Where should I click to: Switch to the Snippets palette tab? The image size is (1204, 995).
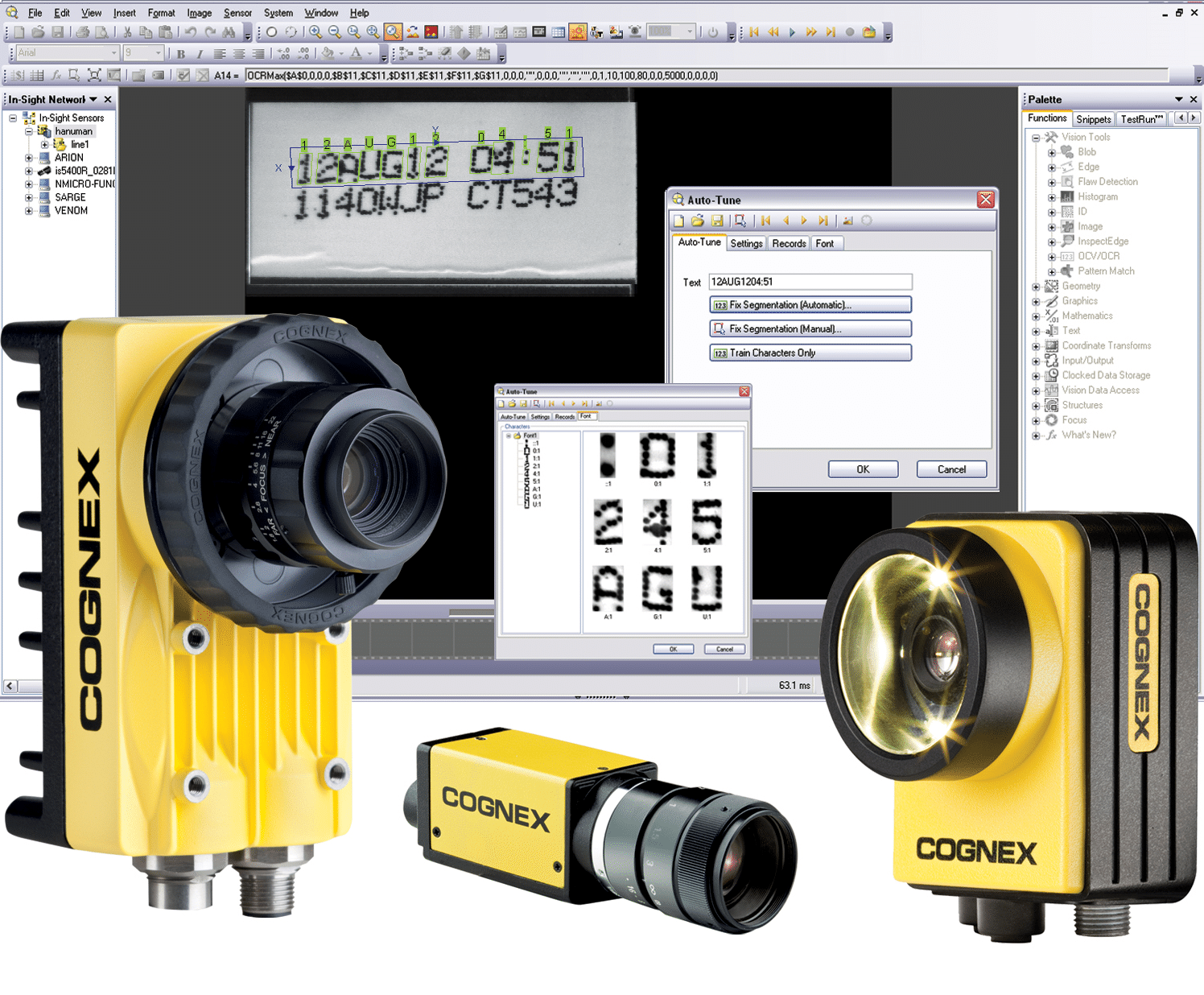[x=1094, y=119]
